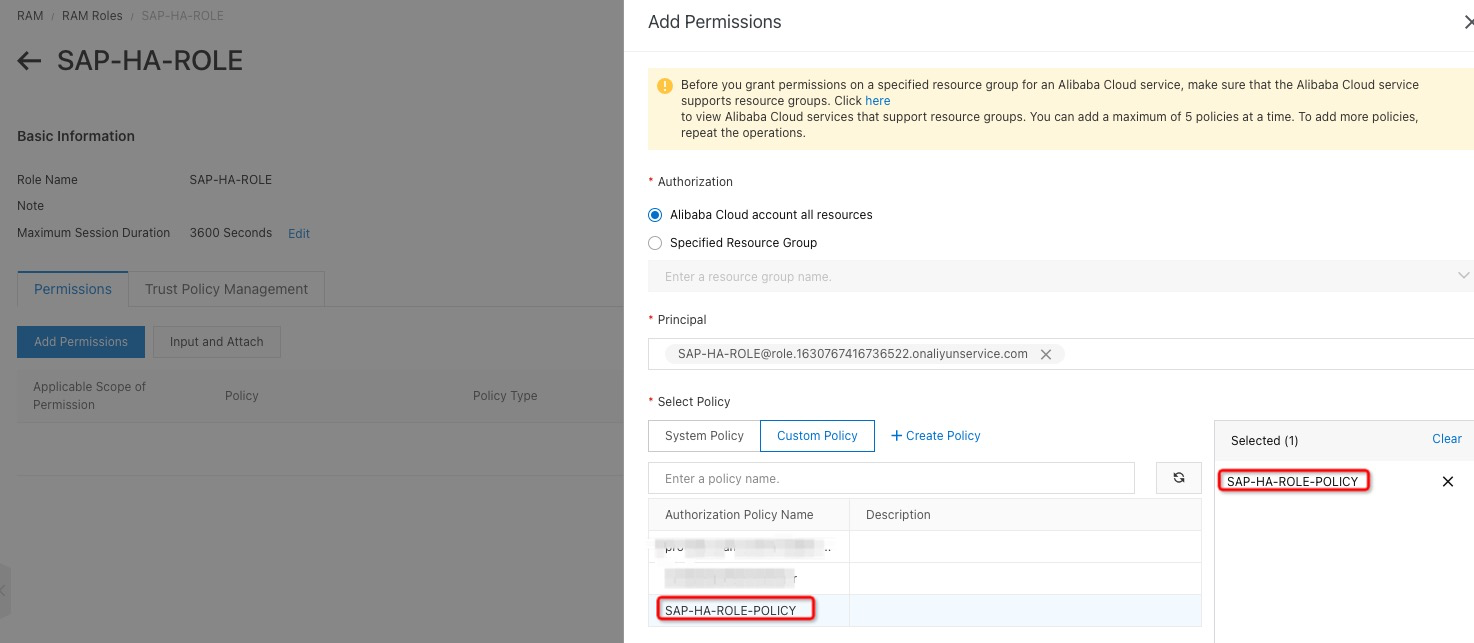
Task: Click the warning icon in the notice banner
Action: [x=664, y=85]
